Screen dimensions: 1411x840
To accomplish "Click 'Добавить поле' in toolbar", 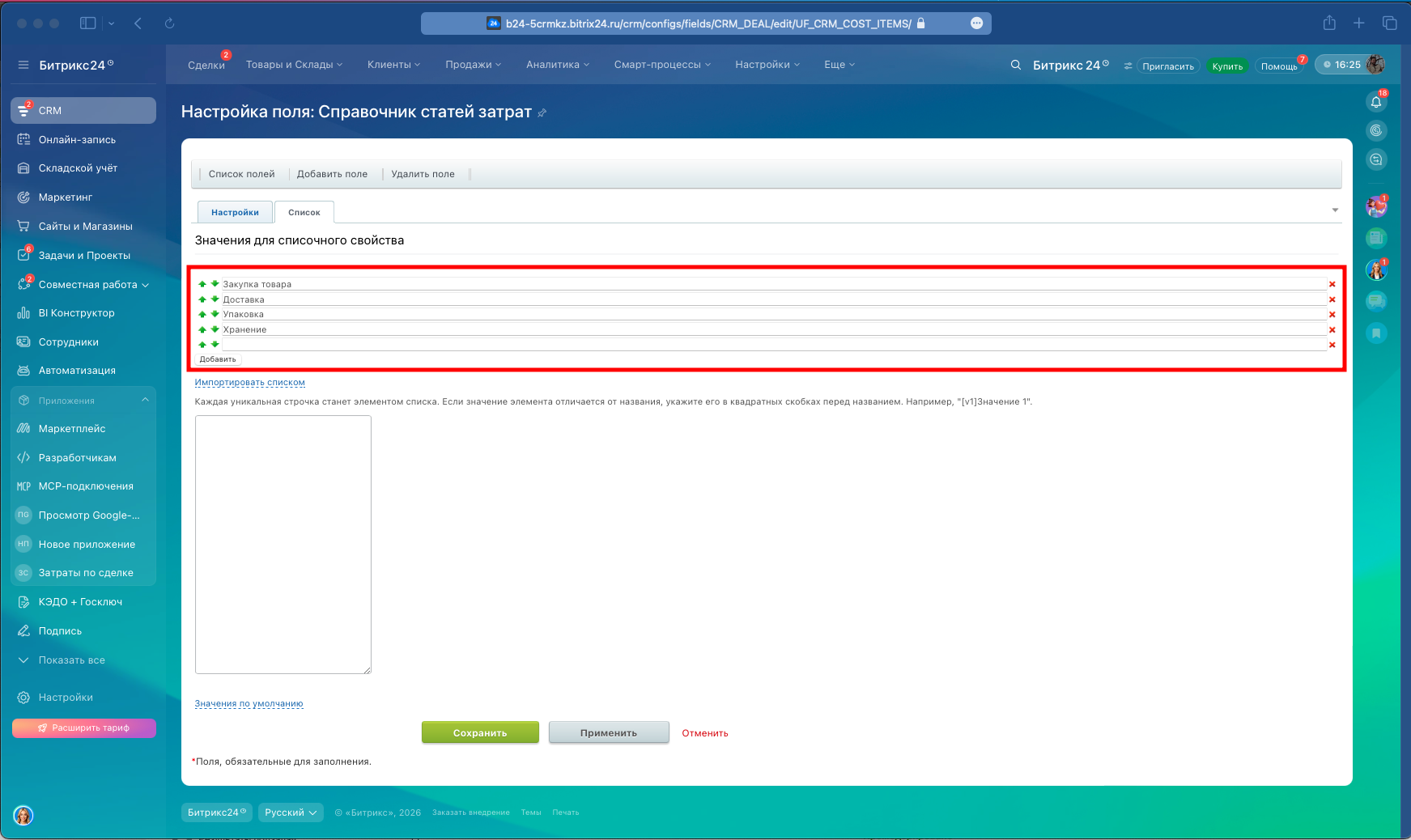I will point(332,174).
